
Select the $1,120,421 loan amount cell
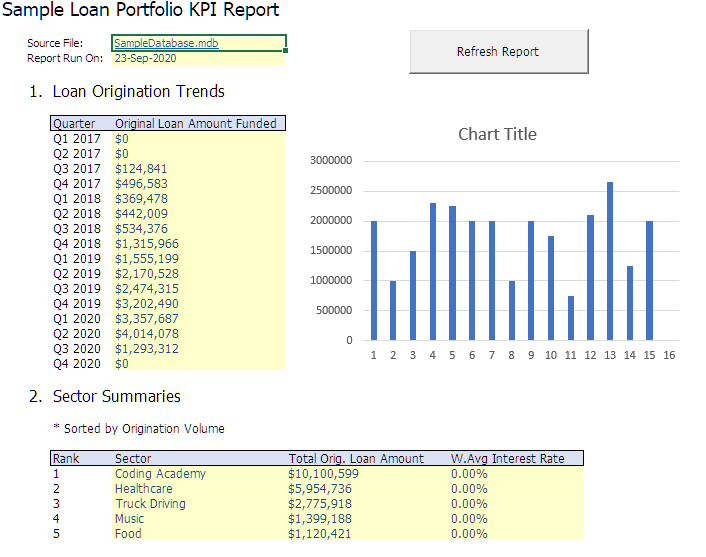tap(319, 534)
